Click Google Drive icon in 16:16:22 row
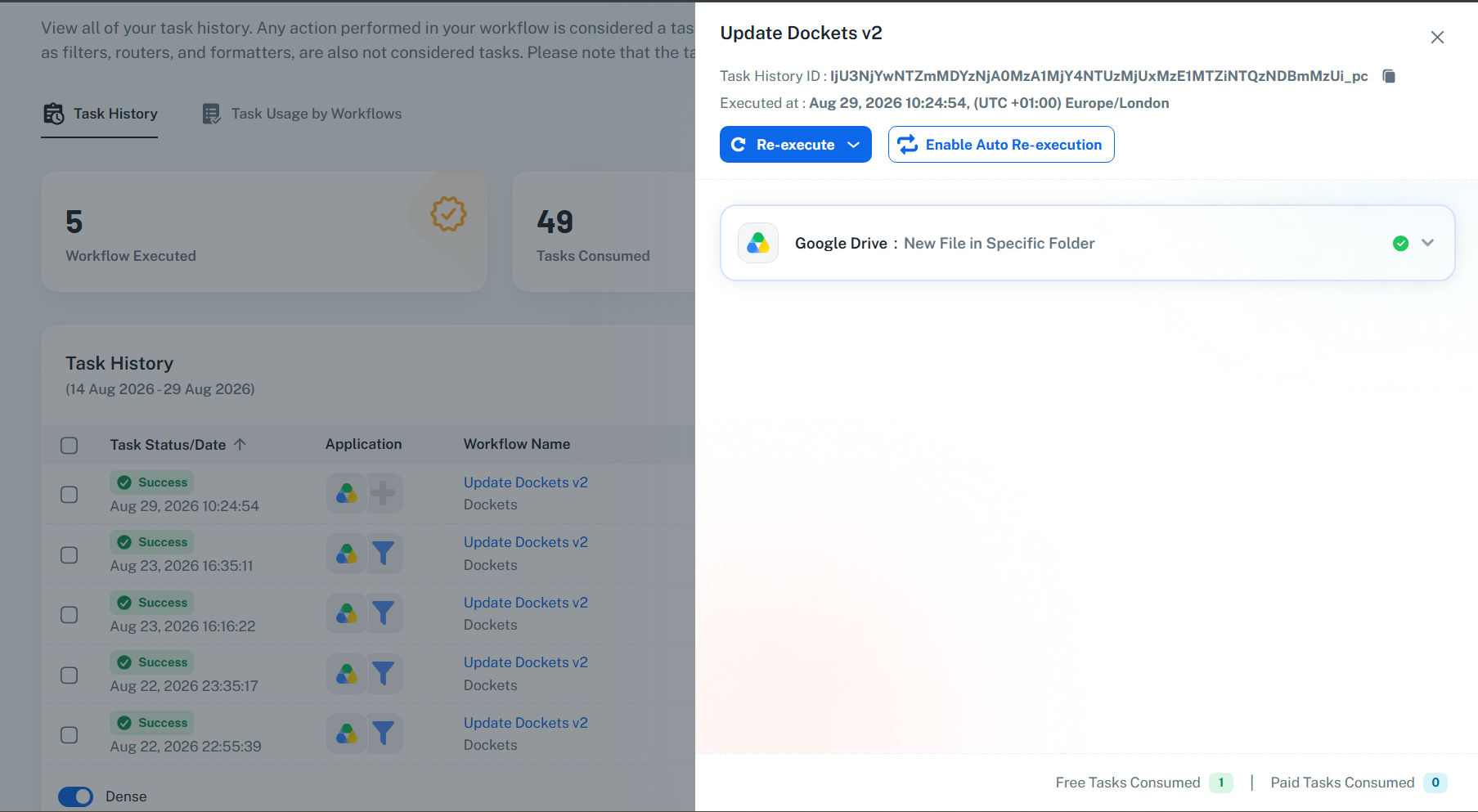1478x812 pixels. [347, 613]
